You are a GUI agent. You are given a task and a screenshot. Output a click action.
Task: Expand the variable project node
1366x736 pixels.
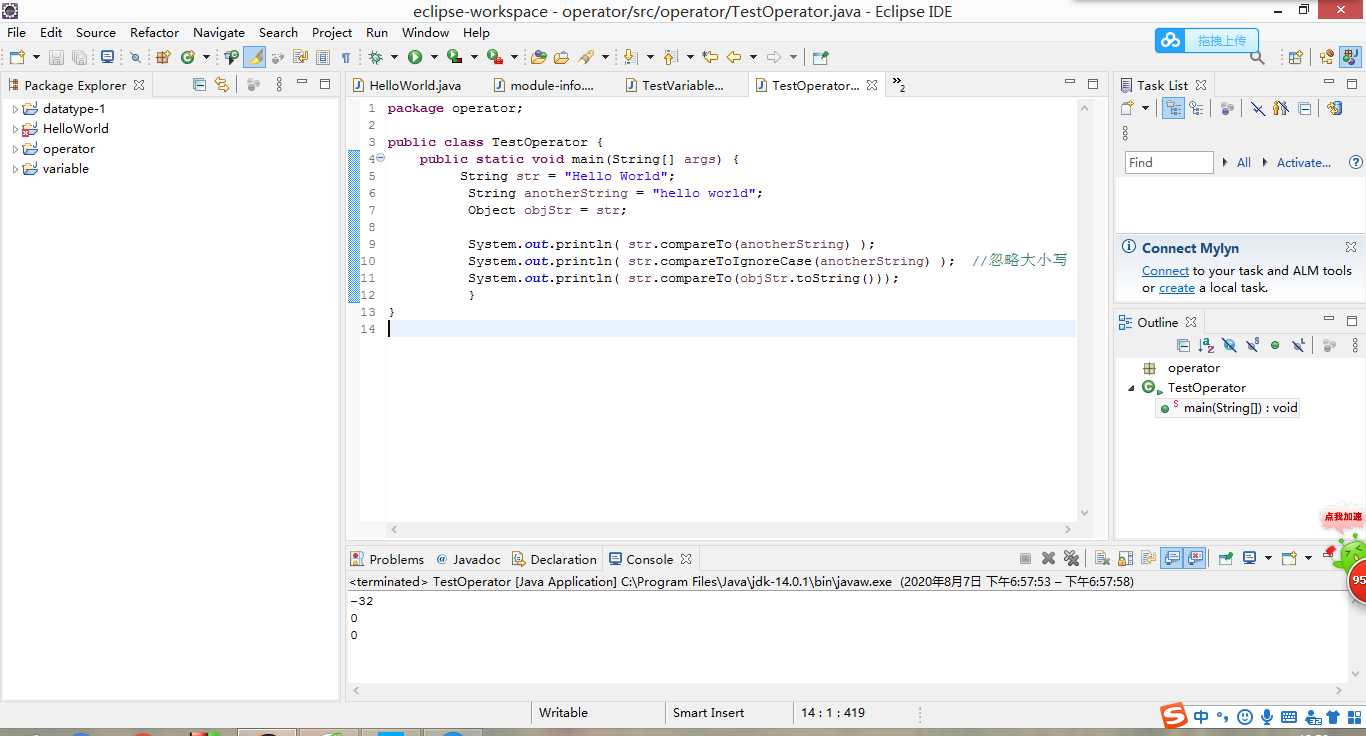[14, 169]
